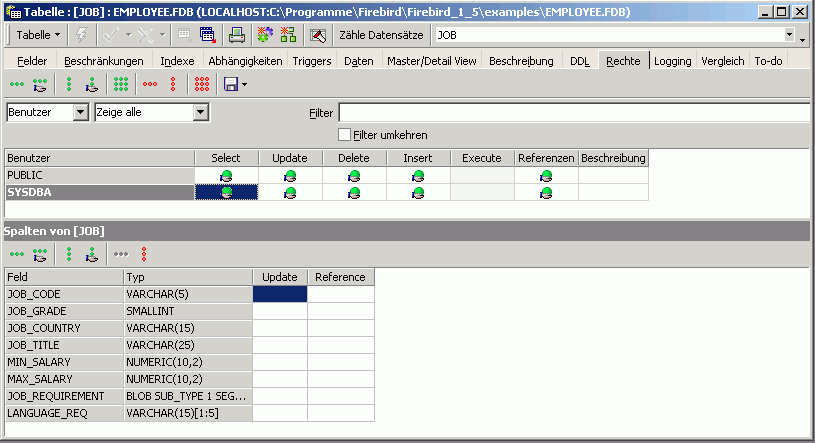Click the green dot grid grant-all icon
Image resolution: width=815 pixels, height=443 pixels.
121,84
